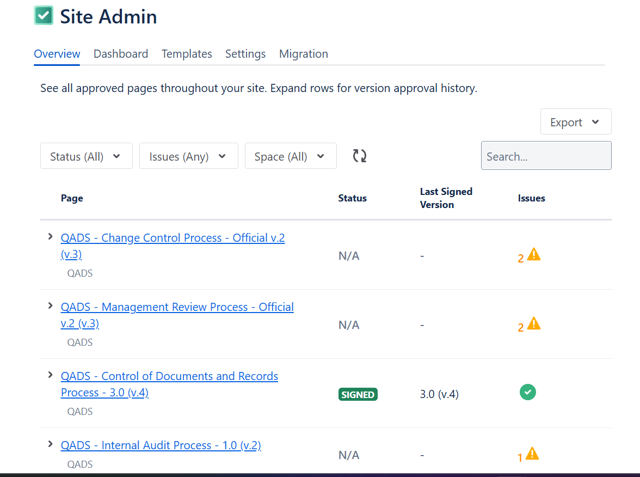Click the Search input field
640x477 pixels.
click(x=546, y=155)
